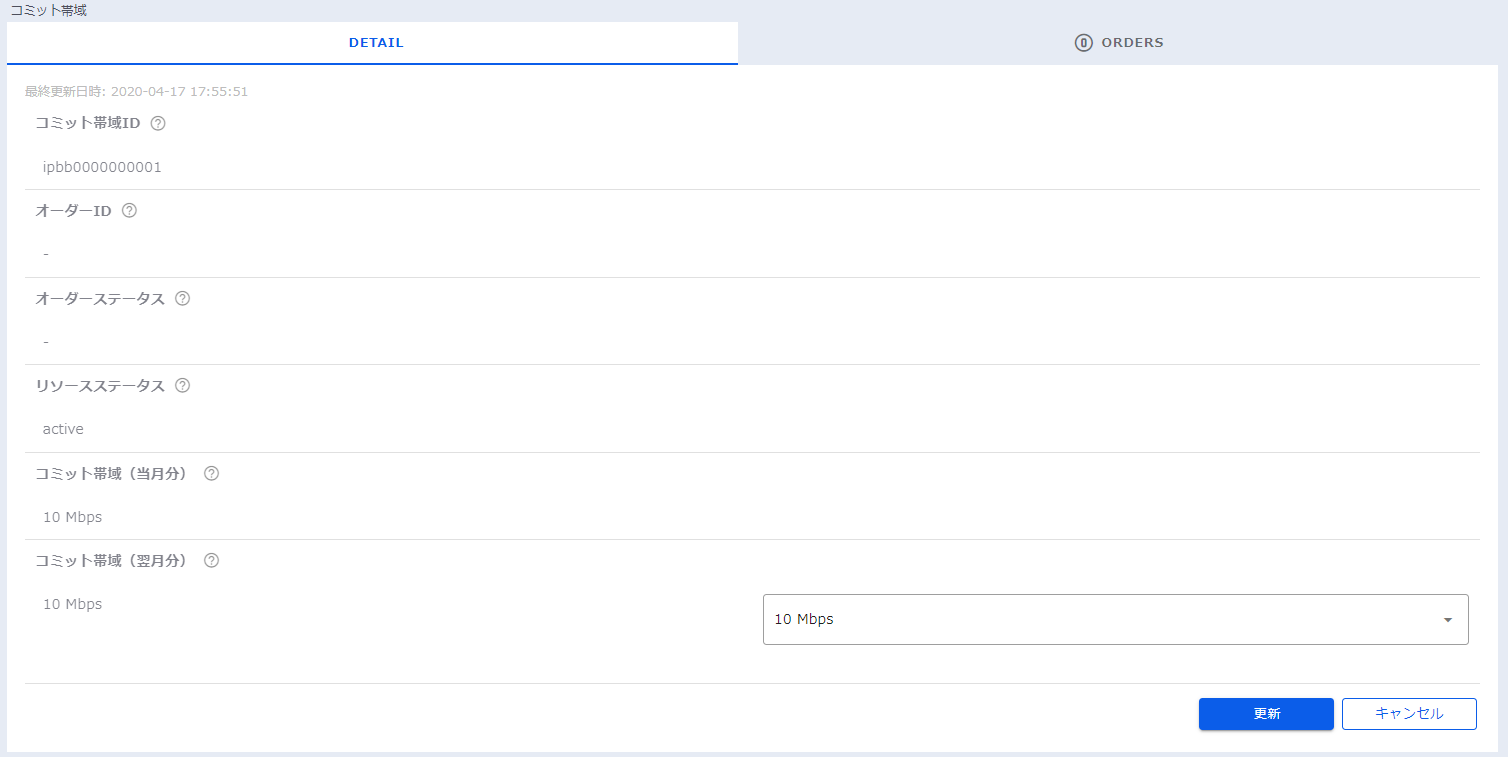
Task: Click the help icon beside コミット帯域ID
Action: click(157, 124)
